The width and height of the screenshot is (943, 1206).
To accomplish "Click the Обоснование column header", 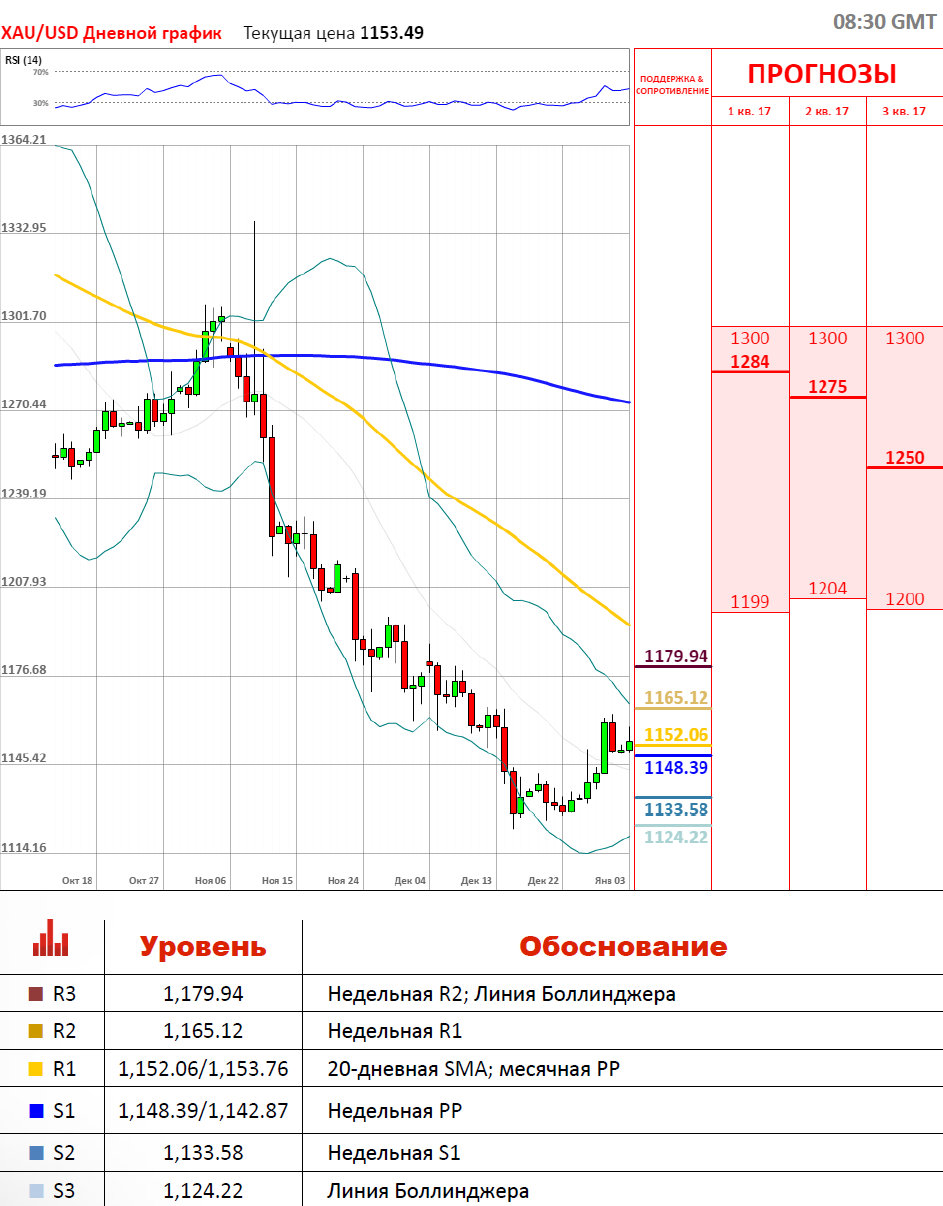I will click(x=622, y=946).
